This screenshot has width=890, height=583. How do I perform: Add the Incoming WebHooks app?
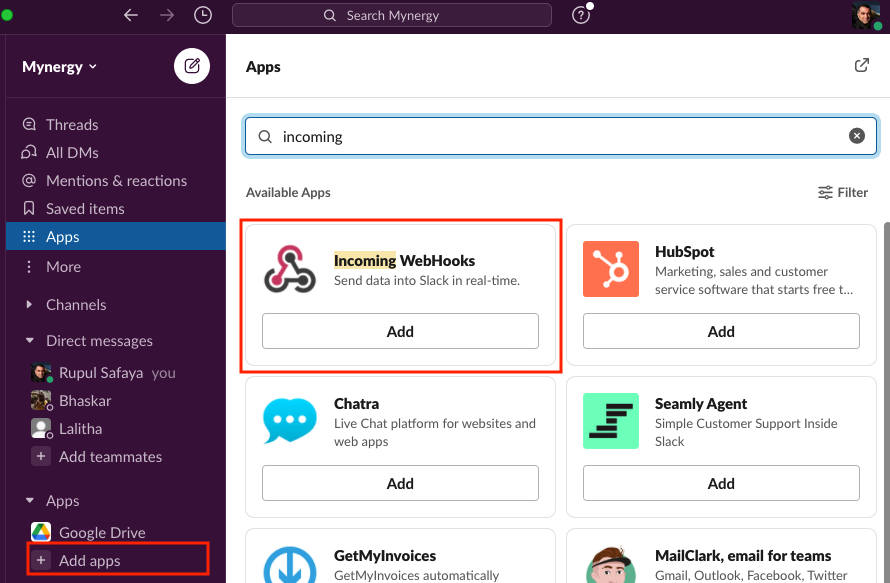[x=400, y=331]
